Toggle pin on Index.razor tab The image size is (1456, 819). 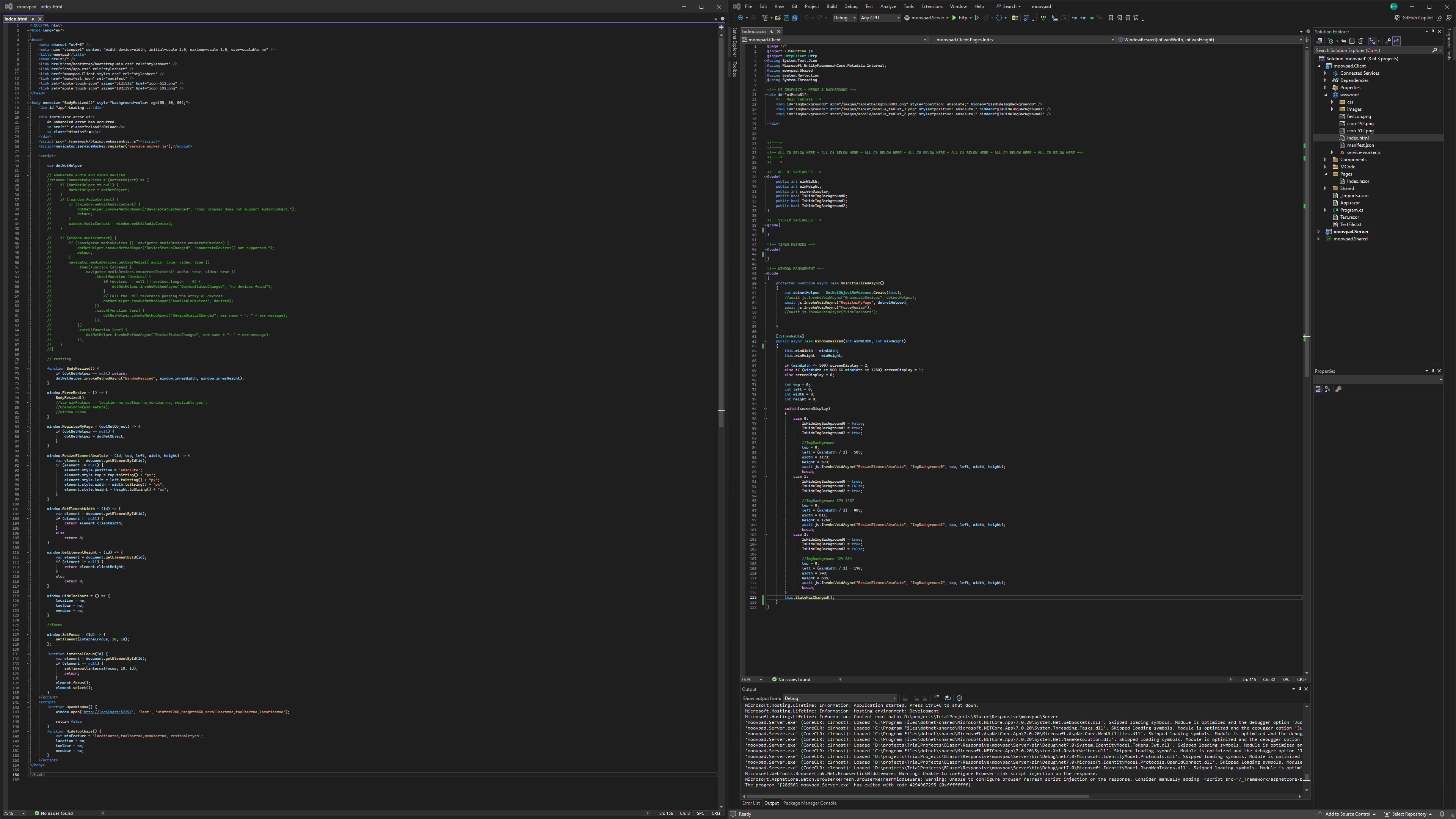tap(772, 31)
